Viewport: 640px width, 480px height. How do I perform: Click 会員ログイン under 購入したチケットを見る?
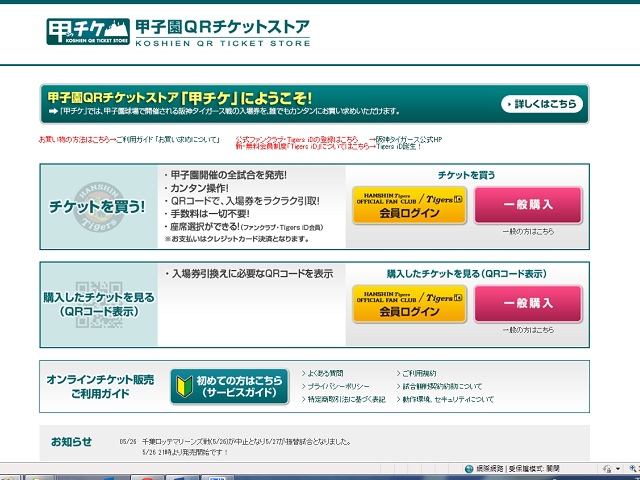(x=409, y=304)
